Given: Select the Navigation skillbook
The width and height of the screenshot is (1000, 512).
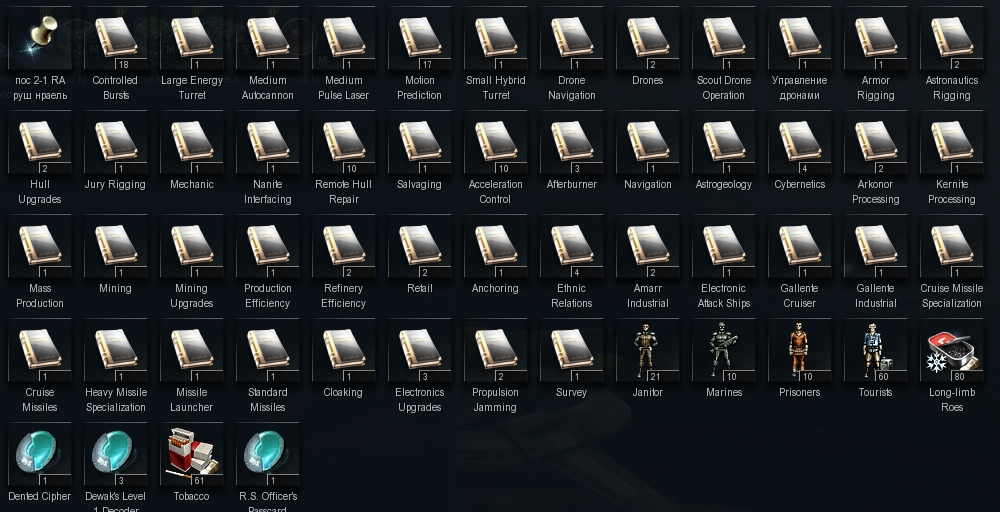Looking at the screenshot, I should [648, 142].
